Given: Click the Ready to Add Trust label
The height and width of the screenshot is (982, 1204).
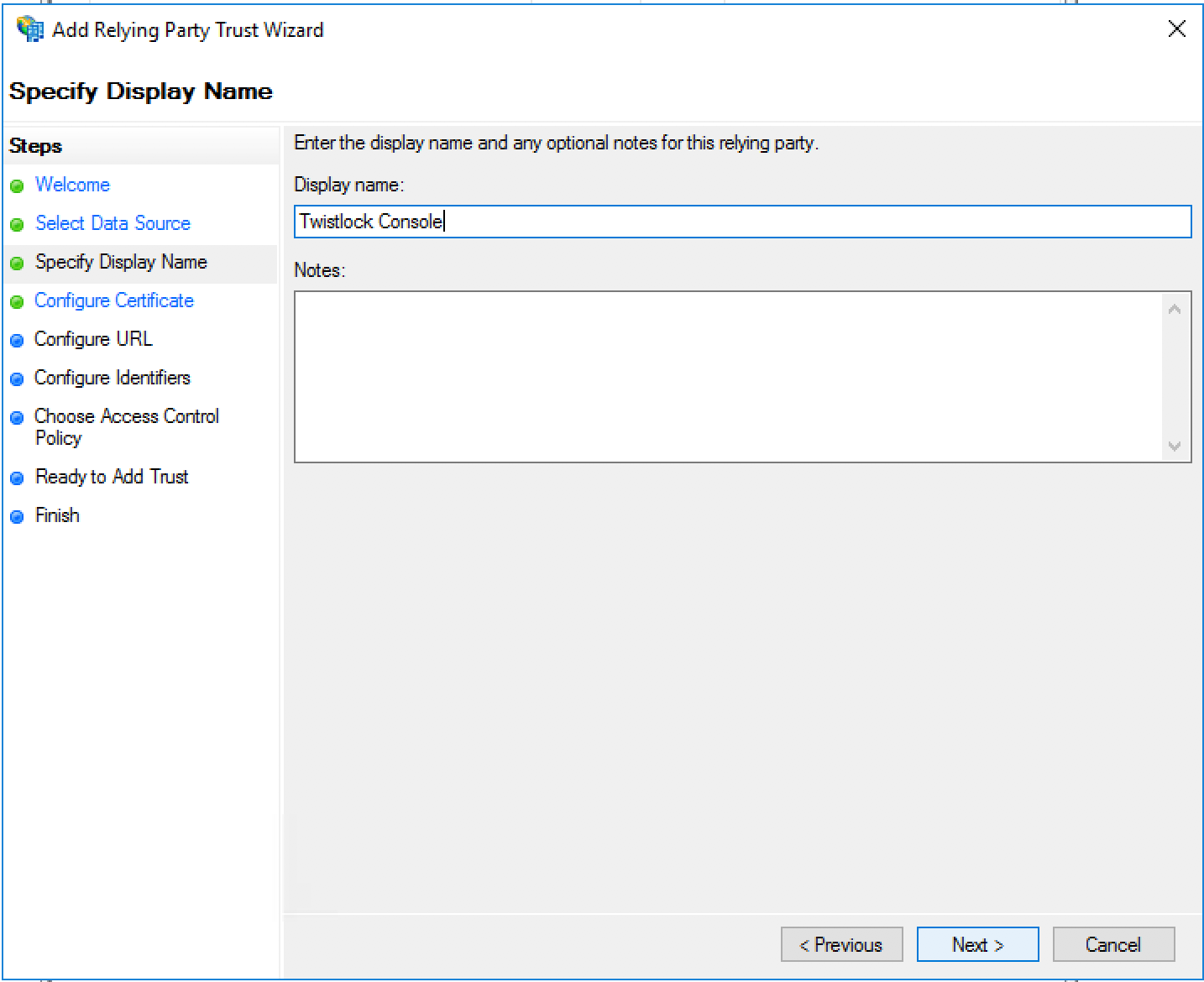Looking at the screenshot, I should [x=112, y=477].
